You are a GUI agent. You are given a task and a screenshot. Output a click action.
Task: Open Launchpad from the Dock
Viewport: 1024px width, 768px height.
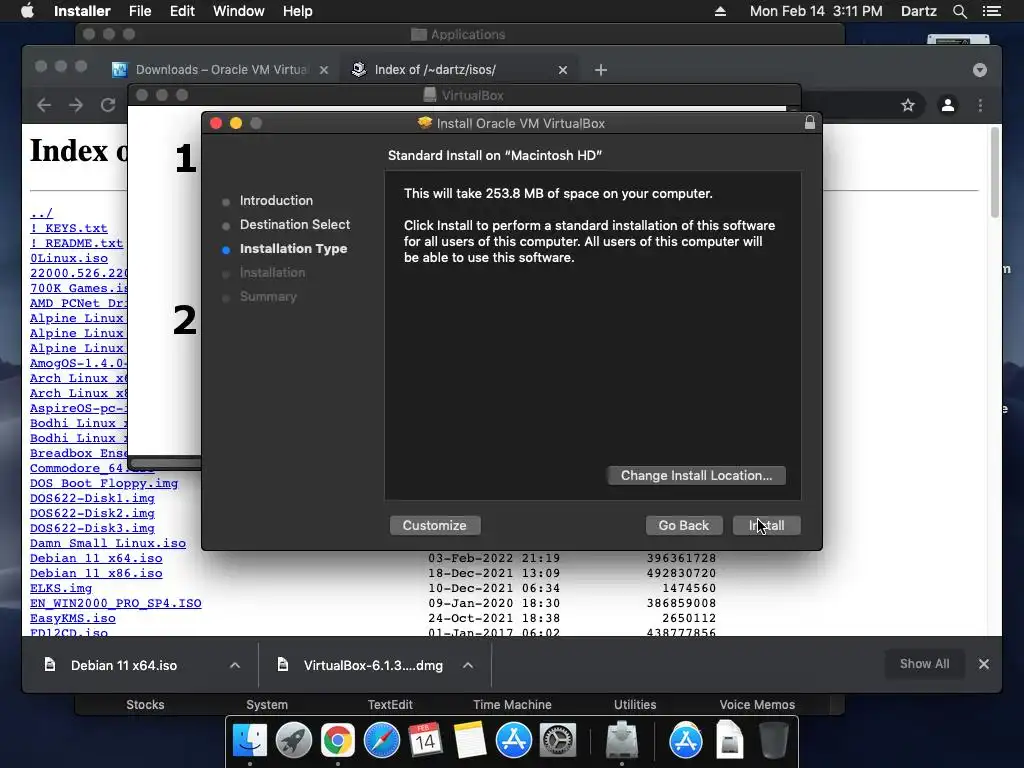coord(294,741)
